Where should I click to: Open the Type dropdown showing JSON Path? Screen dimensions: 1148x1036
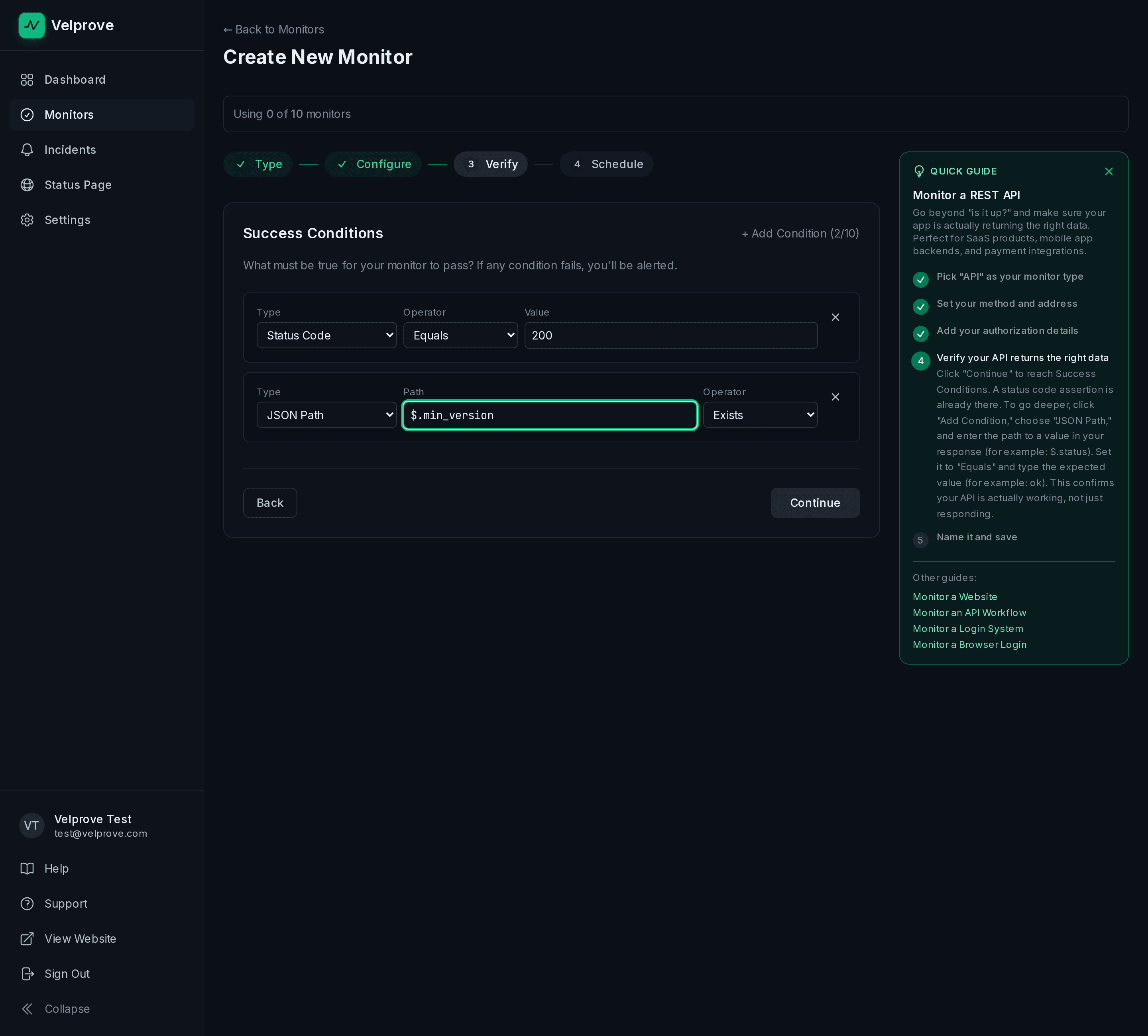click(x=326, y=415)
